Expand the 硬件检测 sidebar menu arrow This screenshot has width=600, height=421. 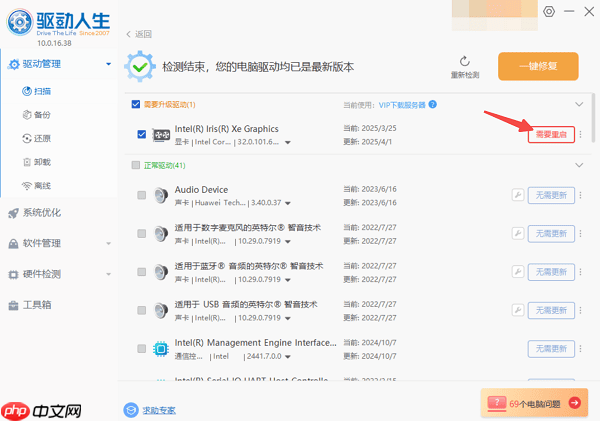tap(109, 274)
